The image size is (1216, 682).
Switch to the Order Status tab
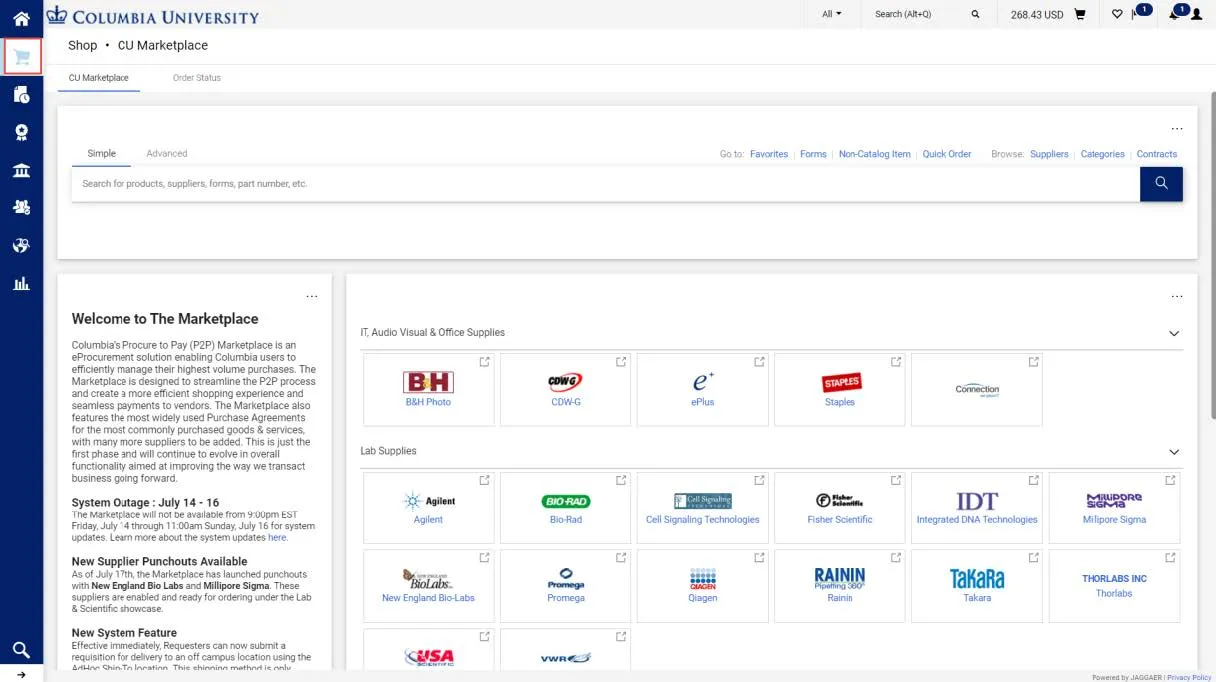197,78
